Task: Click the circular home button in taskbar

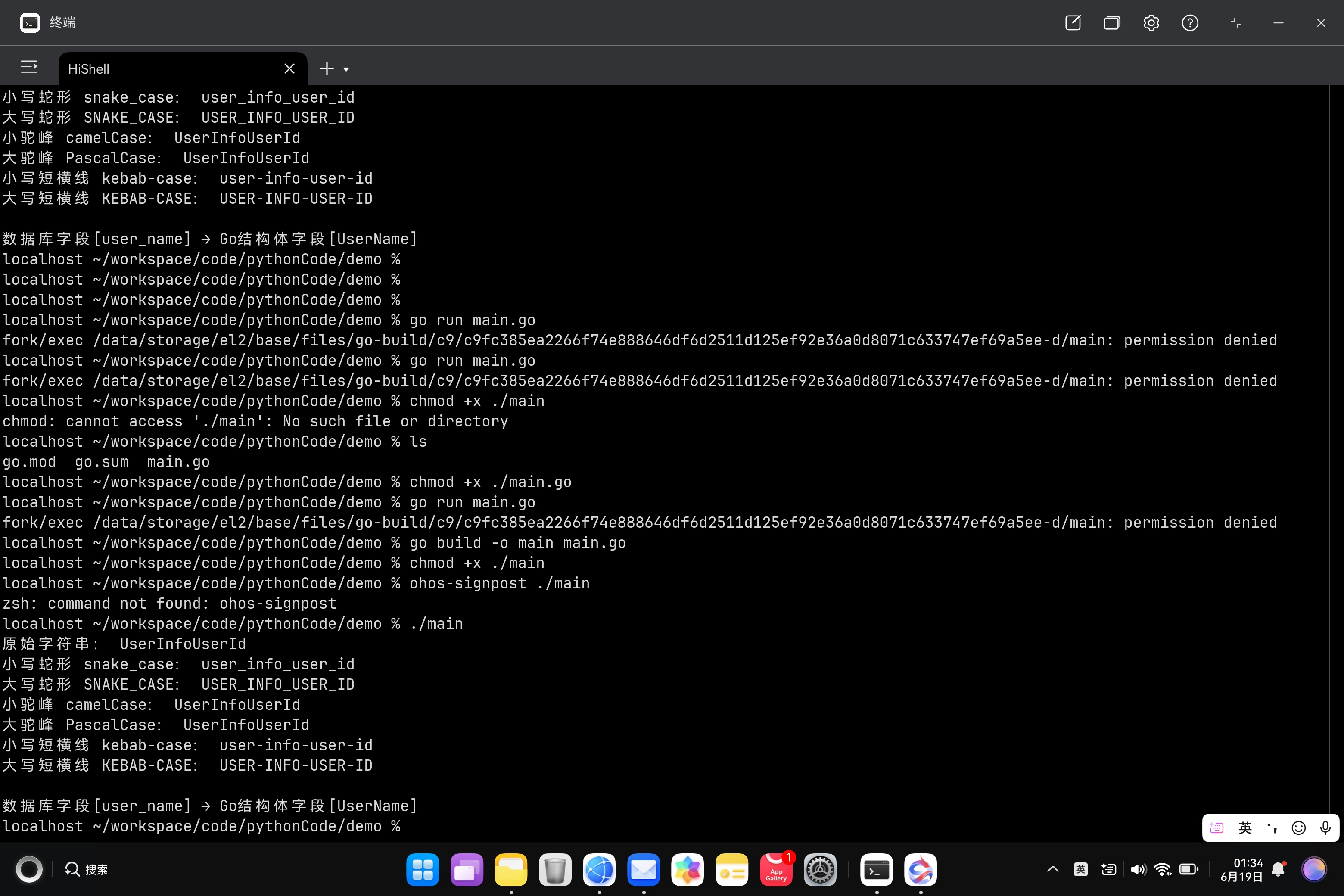Action: (29, 869)
